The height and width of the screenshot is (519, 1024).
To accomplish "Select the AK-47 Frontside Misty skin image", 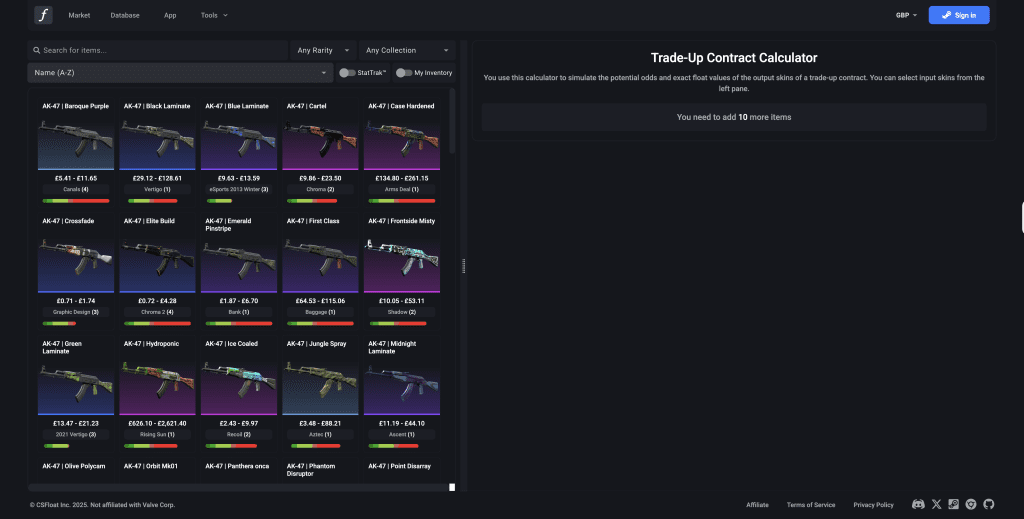I will tap(402, 264).
